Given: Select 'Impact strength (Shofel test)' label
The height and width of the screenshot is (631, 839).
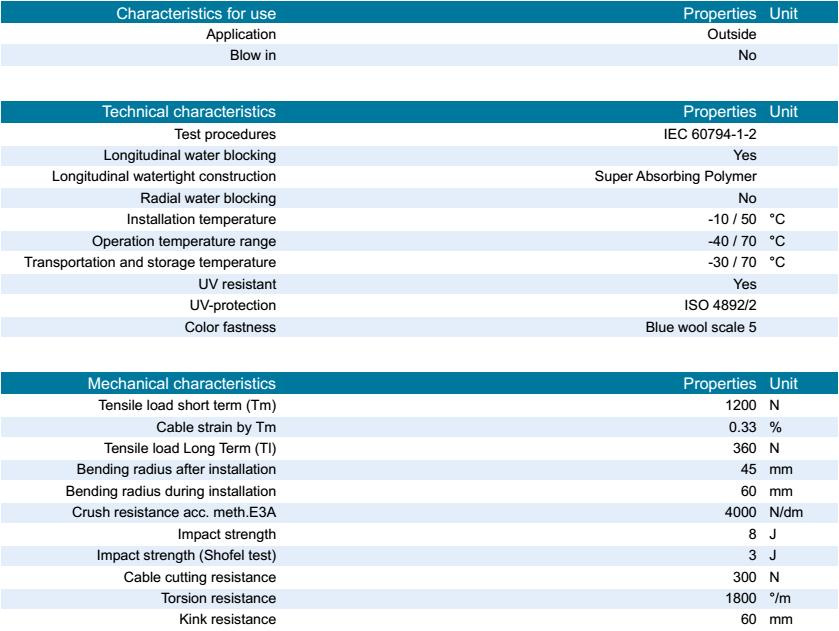Looking at the screenshot, I should [x=186, y=556].
